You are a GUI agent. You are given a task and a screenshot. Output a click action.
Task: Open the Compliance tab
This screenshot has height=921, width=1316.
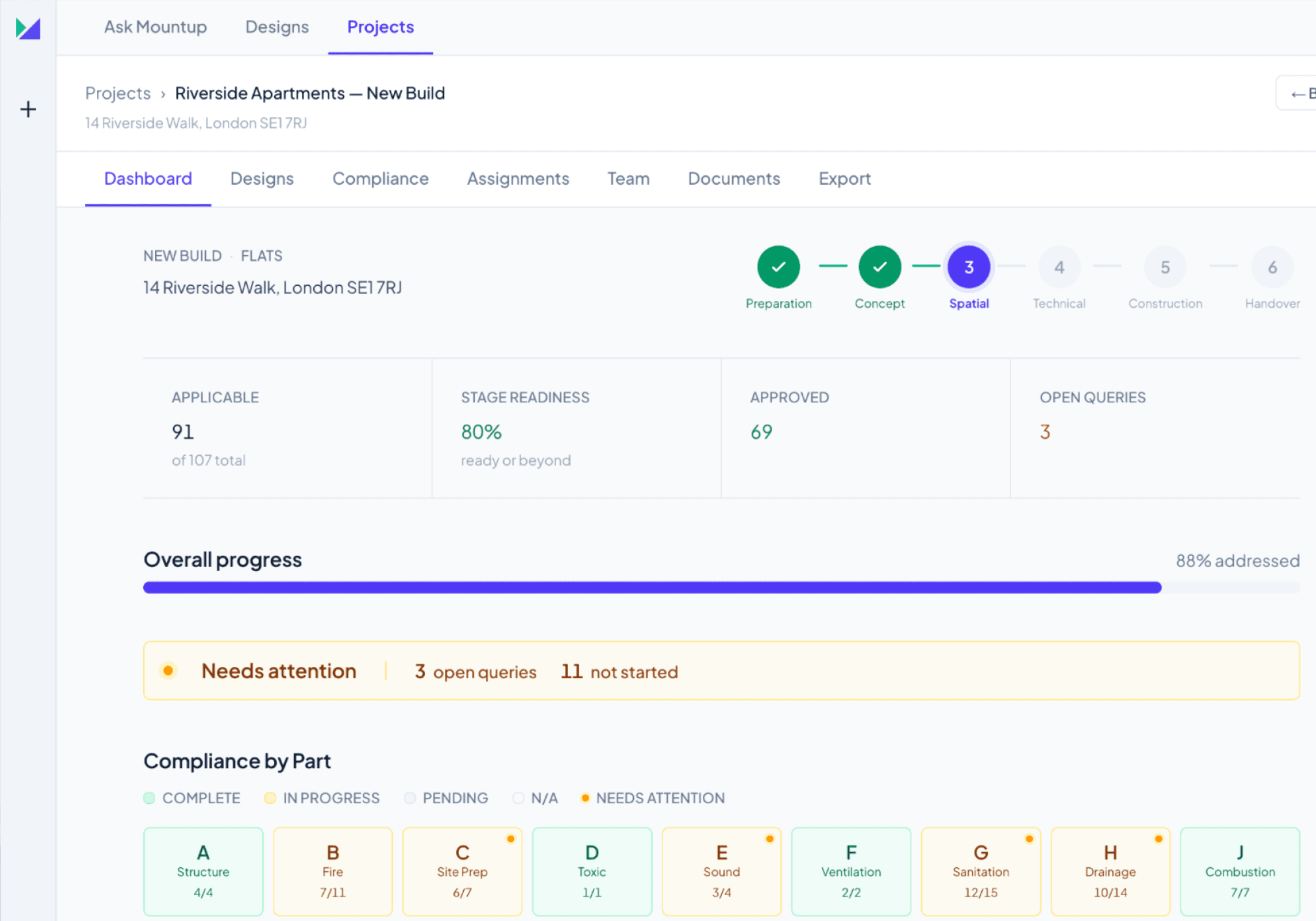click(381, 179)
